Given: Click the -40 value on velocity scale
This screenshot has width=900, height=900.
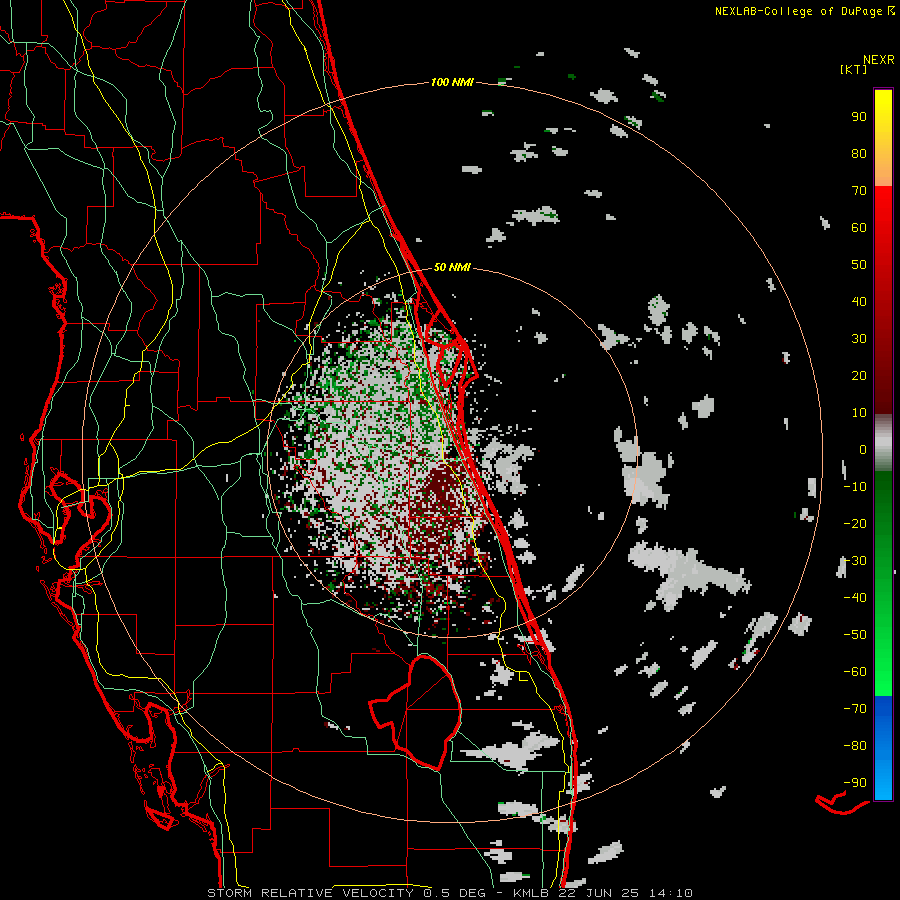Looking at the screenshot, I should tap(855, 598).
